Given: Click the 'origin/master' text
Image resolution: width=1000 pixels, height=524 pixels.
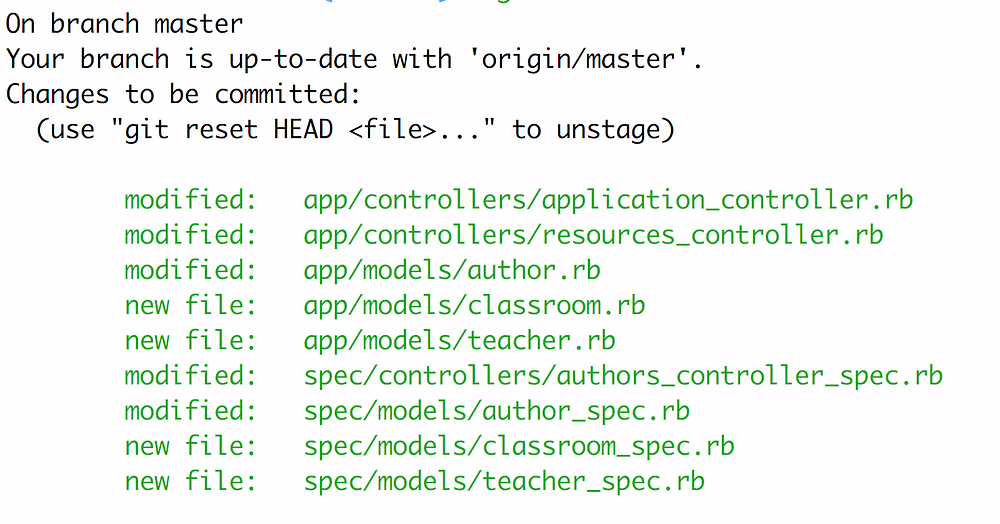Looking at the screenshot, I should [x=579, y=59].
